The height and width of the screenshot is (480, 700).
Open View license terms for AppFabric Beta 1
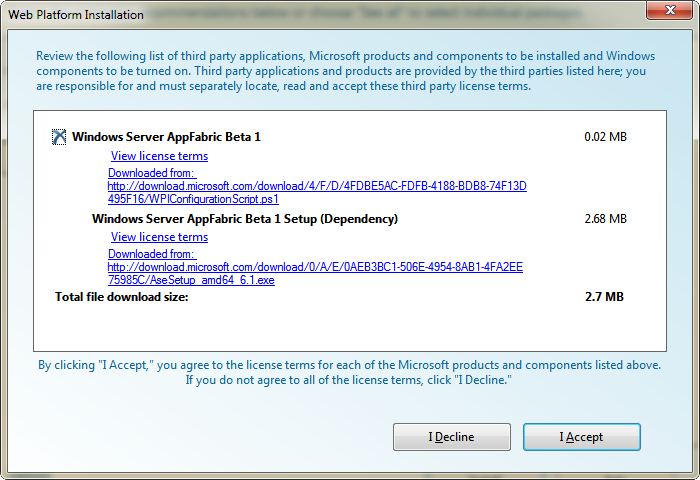coord(159,156)
